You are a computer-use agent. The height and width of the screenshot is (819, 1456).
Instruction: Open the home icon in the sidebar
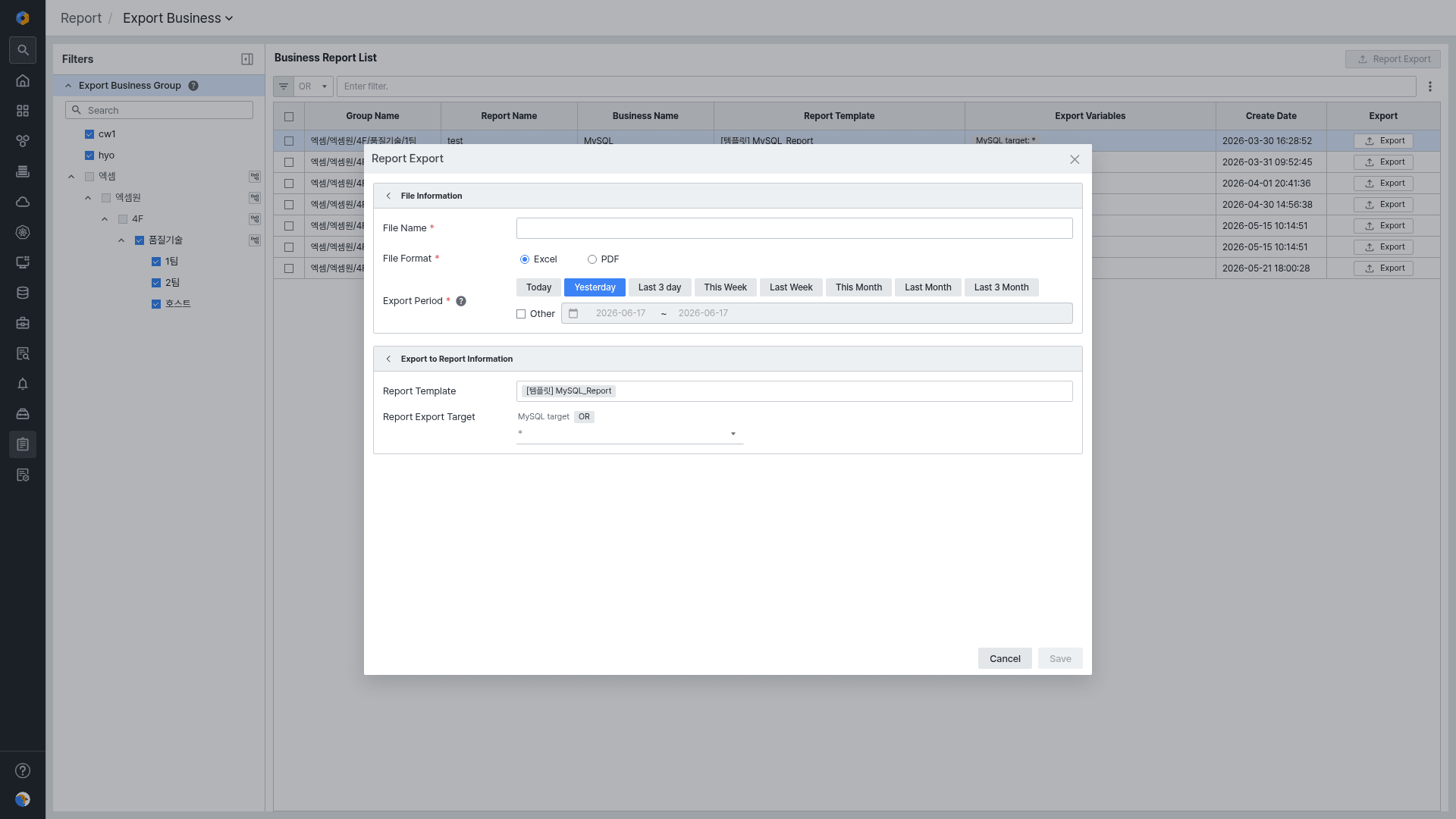click(x=23, y=80)
